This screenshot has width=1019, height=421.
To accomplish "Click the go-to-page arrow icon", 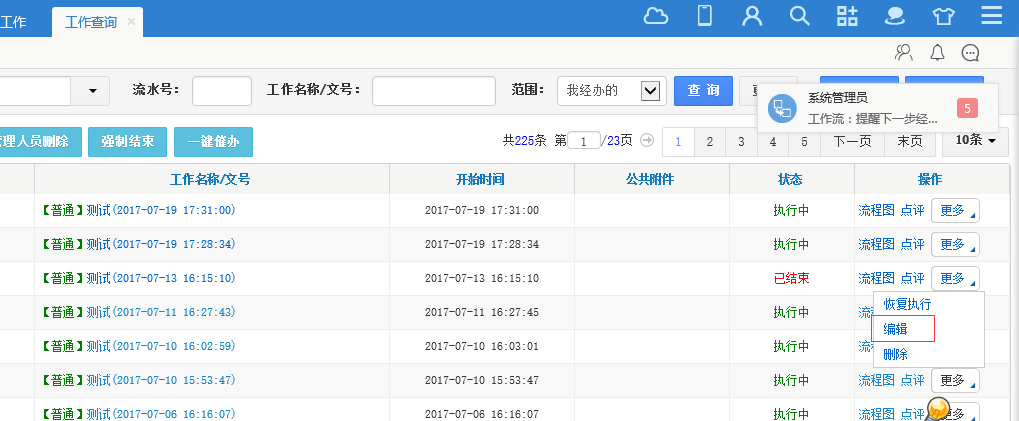I will (647, 140).
